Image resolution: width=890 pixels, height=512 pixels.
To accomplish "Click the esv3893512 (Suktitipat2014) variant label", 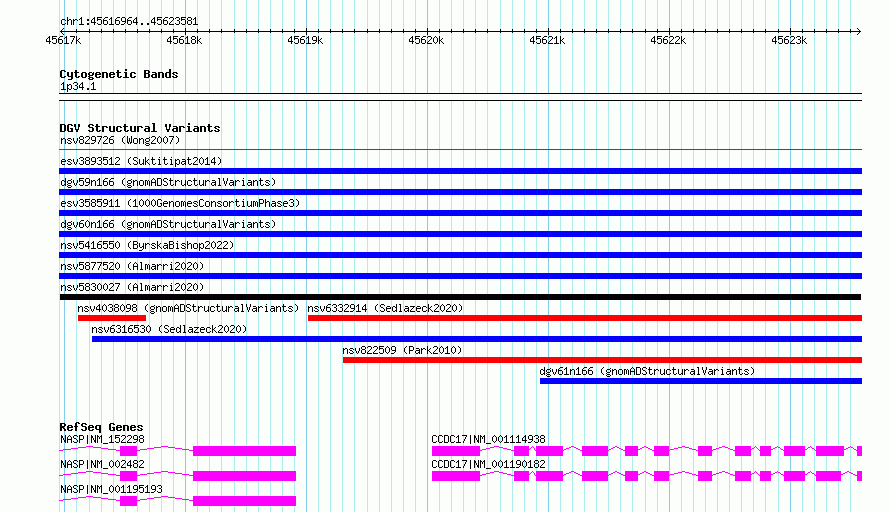I will (141, 161).
